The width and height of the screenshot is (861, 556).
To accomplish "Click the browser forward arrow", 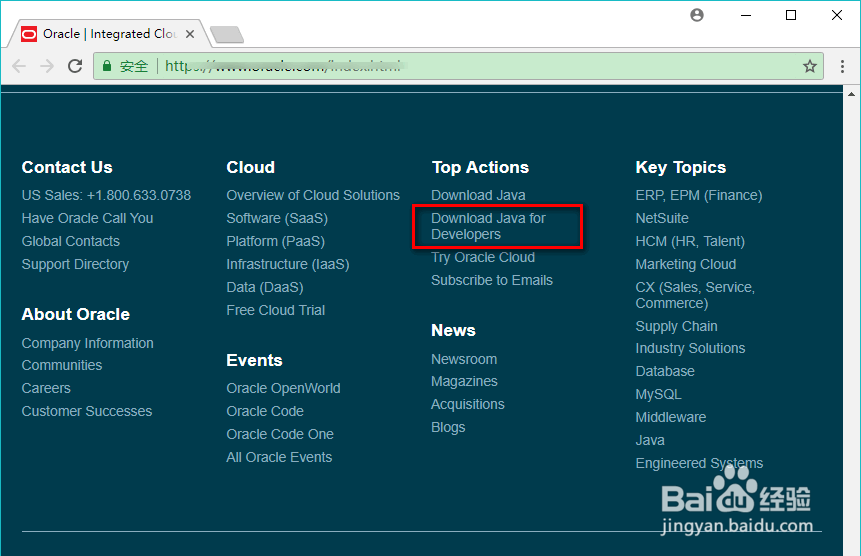I will (x=47, y=66).
